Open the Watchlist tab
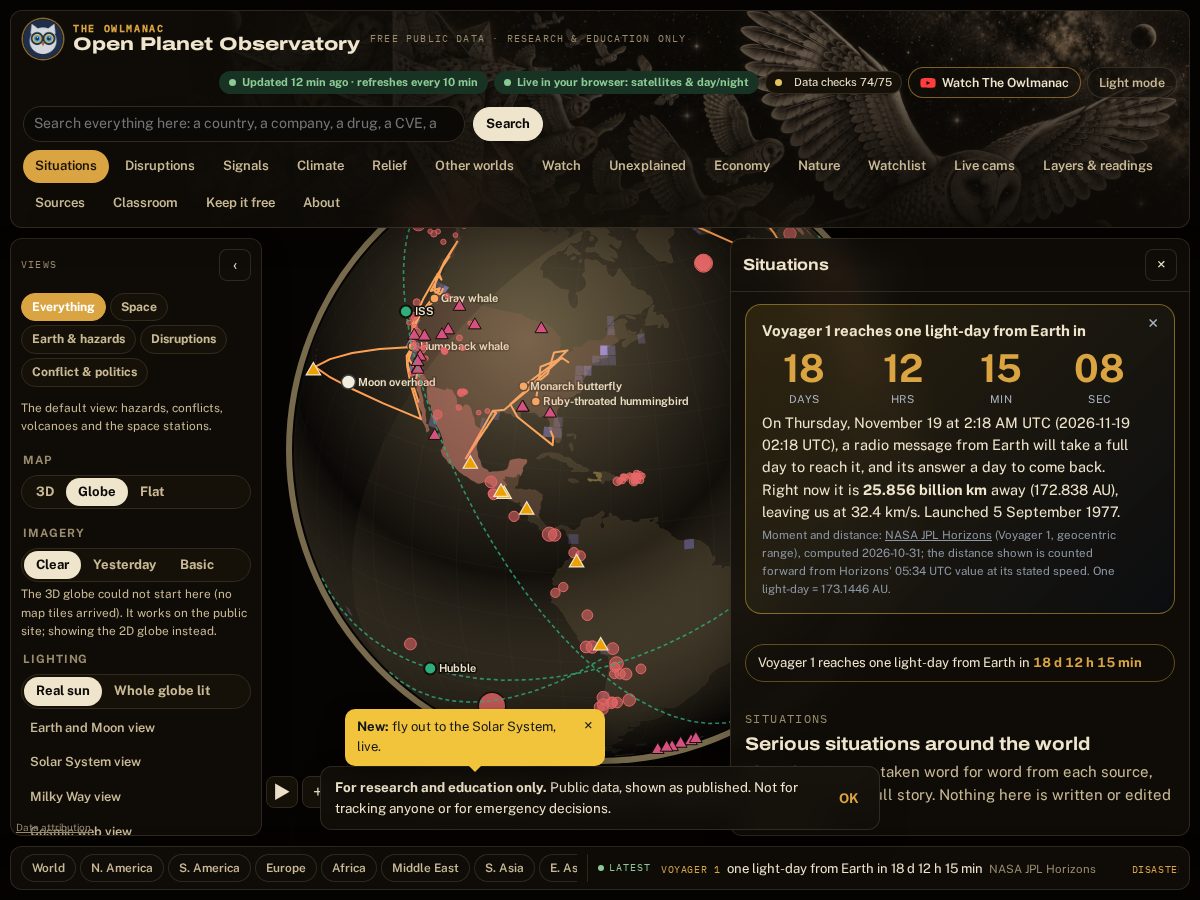The height and width of the screenshot is (900, 1200). tap(897, 166)
